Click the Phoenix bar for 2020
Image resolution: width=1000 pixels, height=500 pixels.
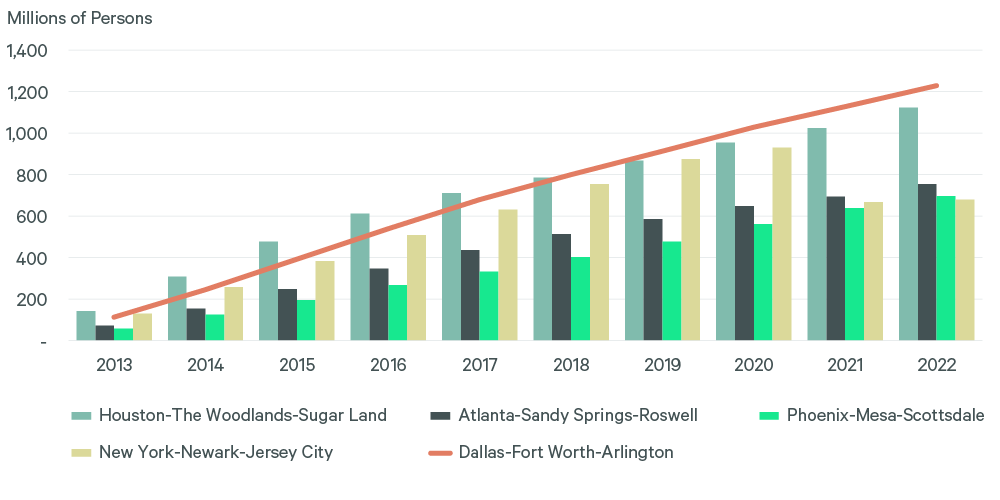coord(763,283)
